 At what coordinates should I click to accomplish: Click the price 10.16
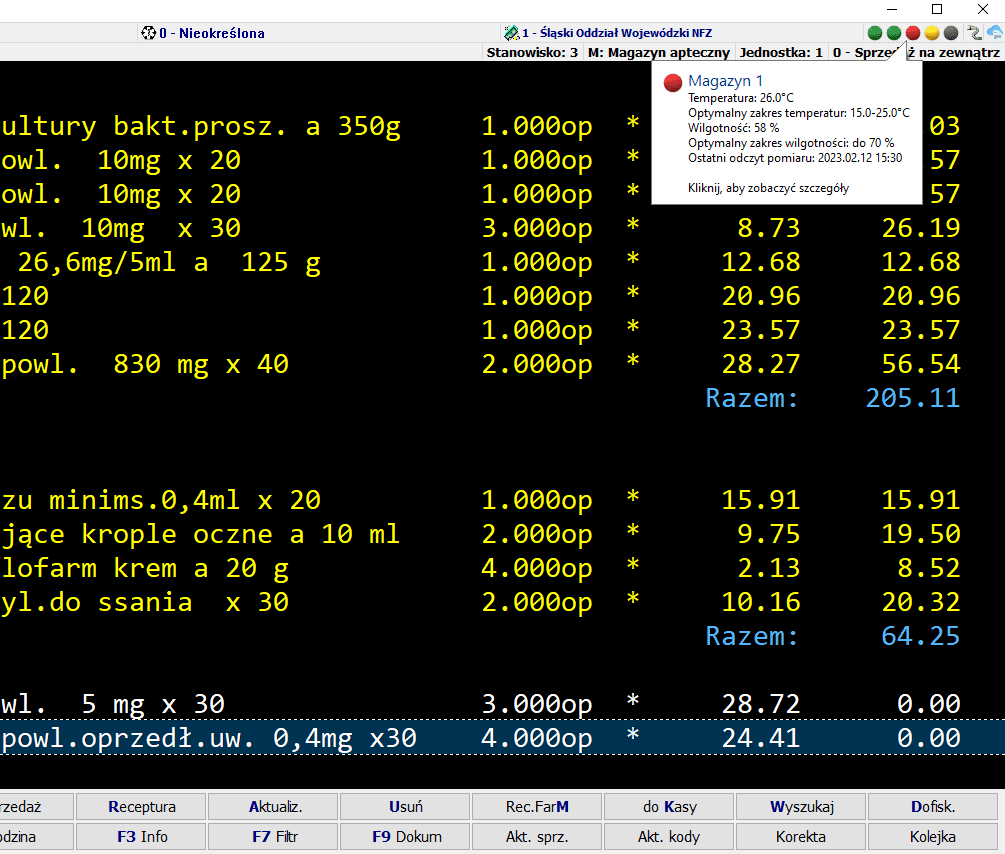tap(761, 601)
